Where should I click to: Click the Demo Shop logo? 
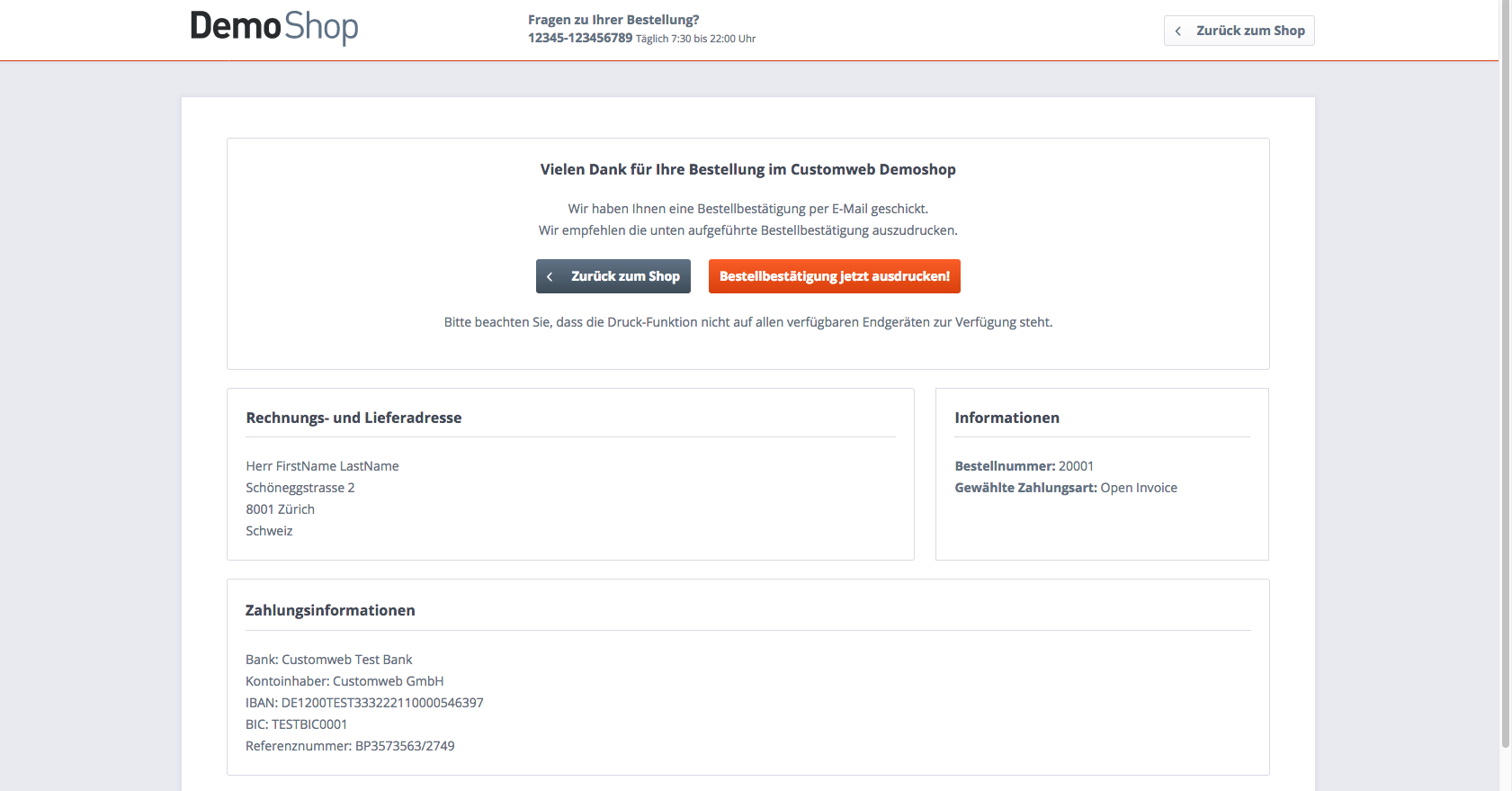tap(273, 27)
